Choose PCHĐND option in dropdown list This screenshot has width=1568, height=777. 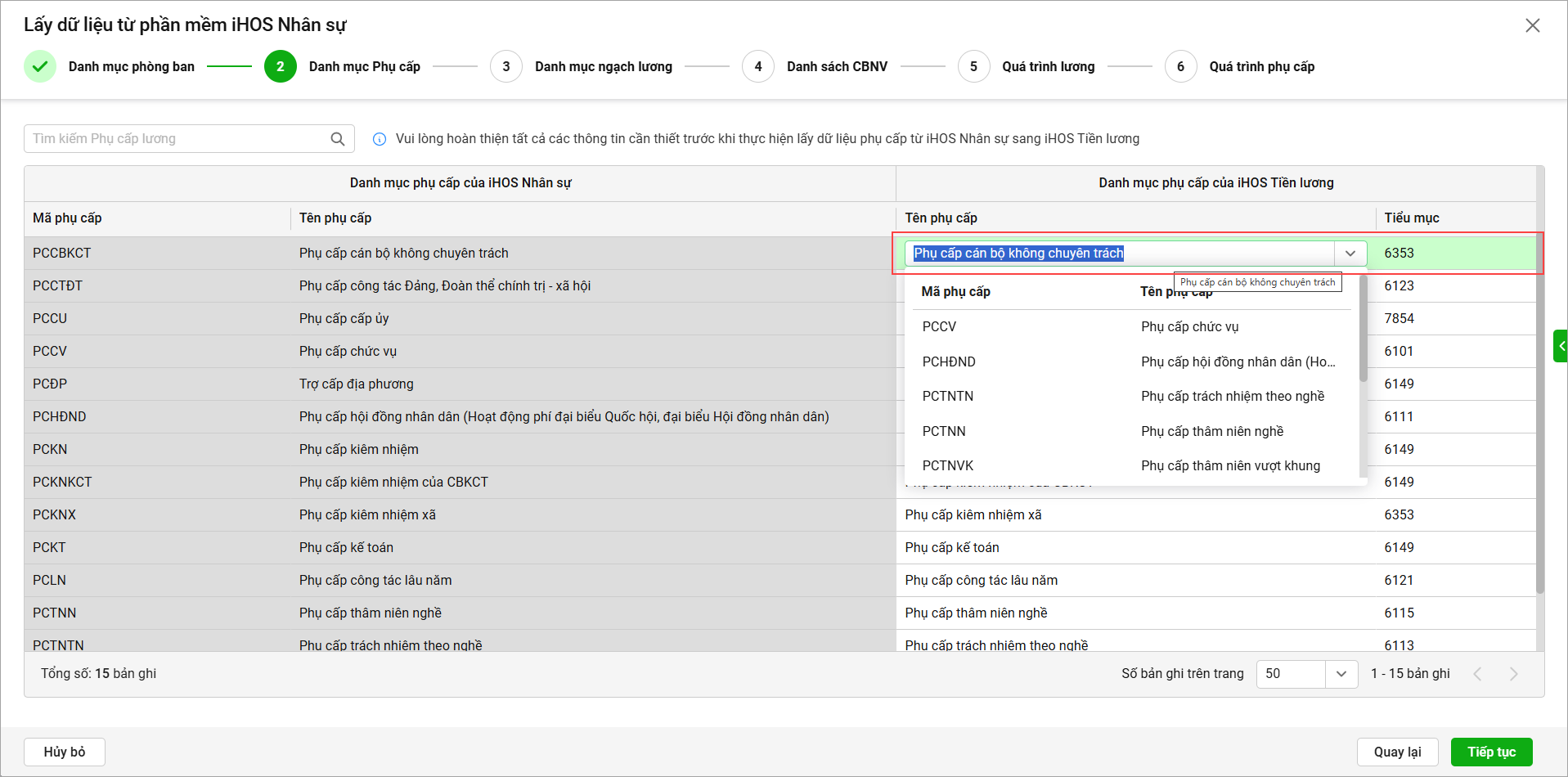coord(1132,362)
